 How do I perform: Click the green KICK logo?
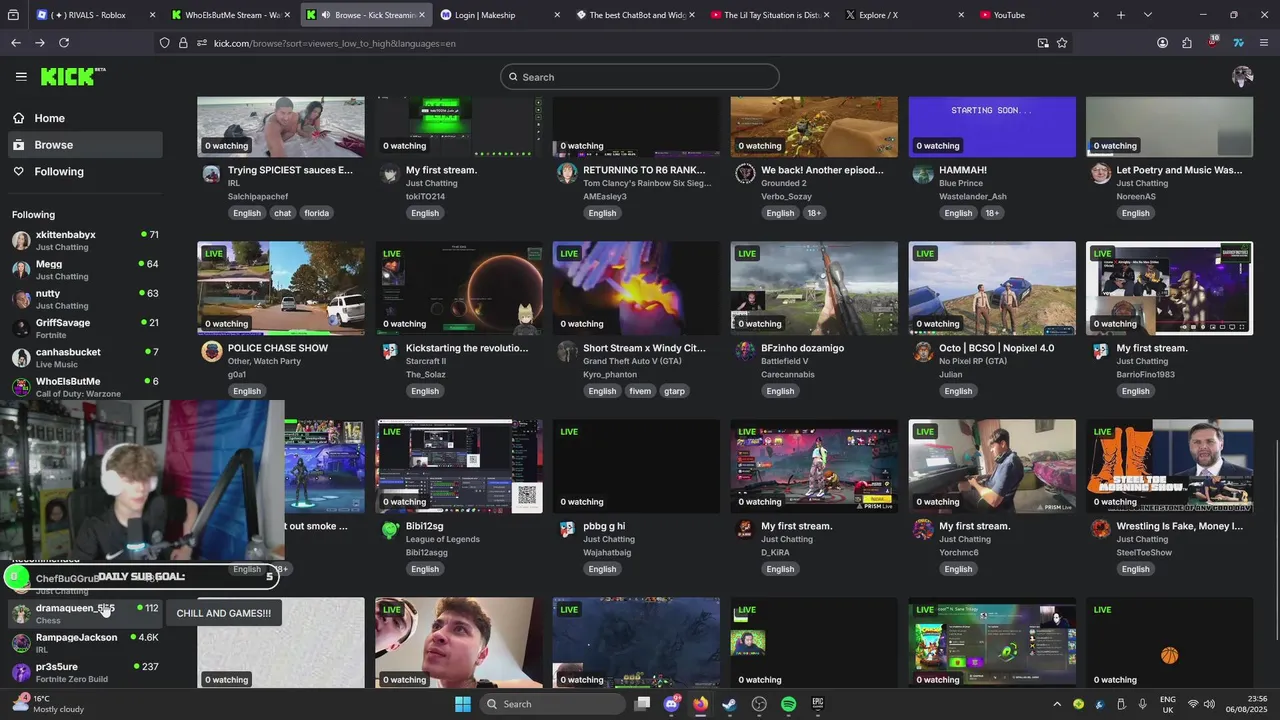(72, 76)
